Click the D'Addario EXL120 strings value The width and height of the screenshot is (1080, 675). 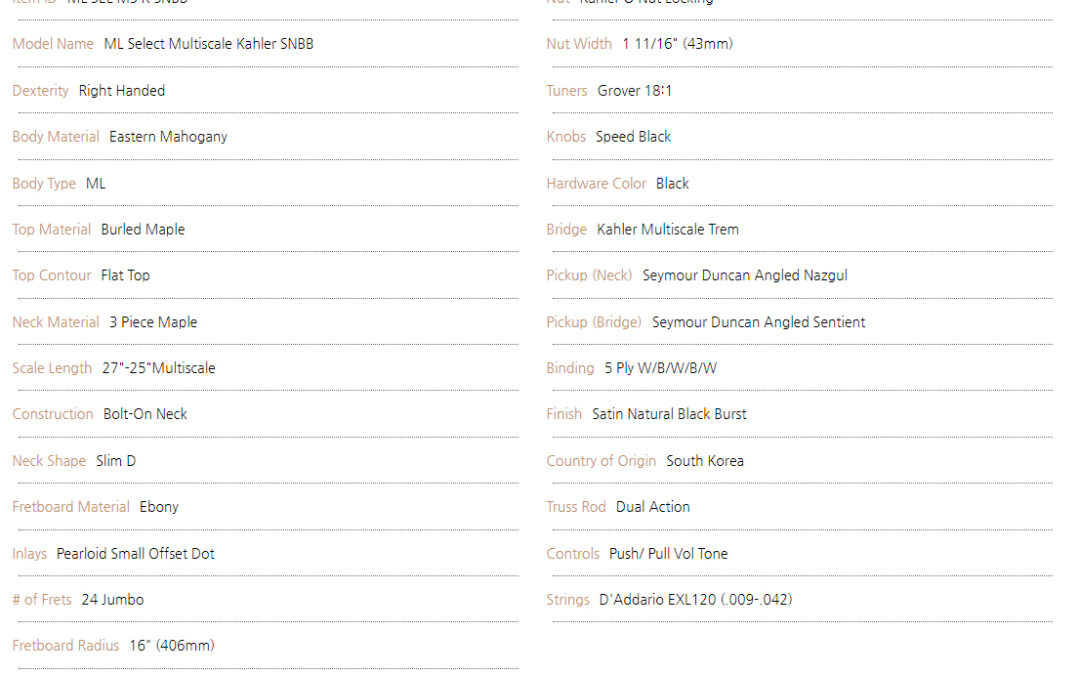click(x=695, y=600)
